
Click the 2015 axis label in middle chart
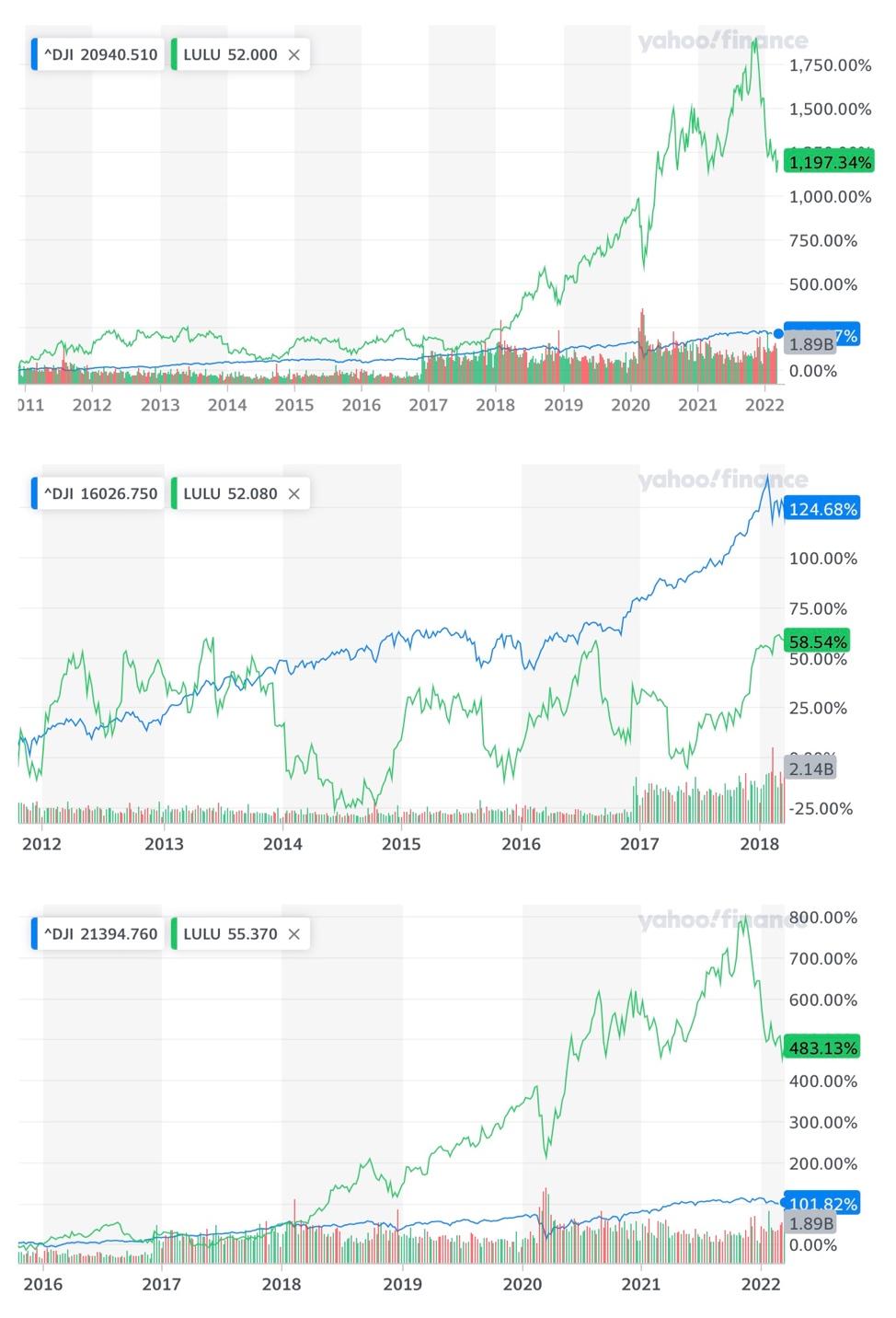coord(401,843)
